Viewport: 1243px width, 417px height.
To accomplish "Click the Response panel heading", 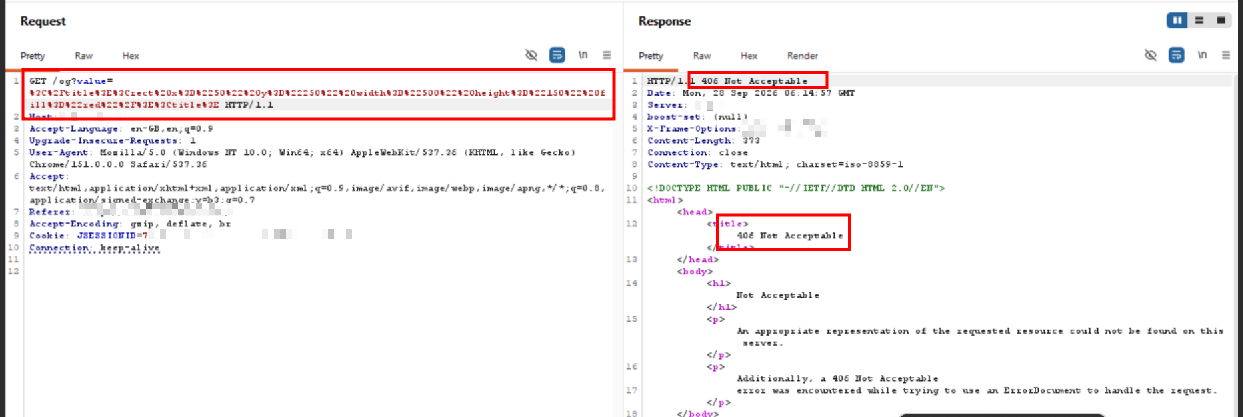I will (x=665, y=20).
